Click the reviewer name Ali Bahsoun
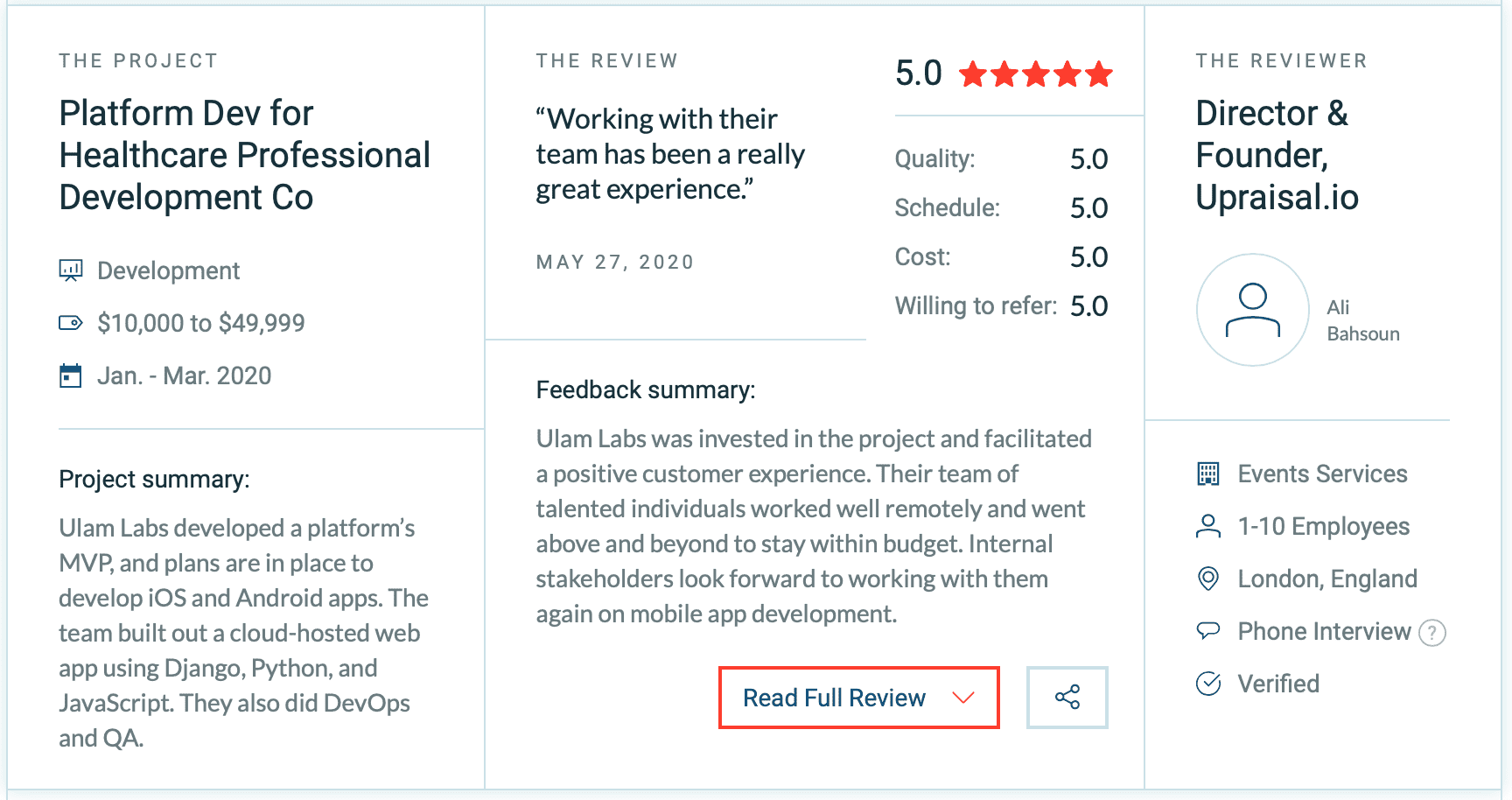The image size is (1512, 800). tap(1362, 320)
